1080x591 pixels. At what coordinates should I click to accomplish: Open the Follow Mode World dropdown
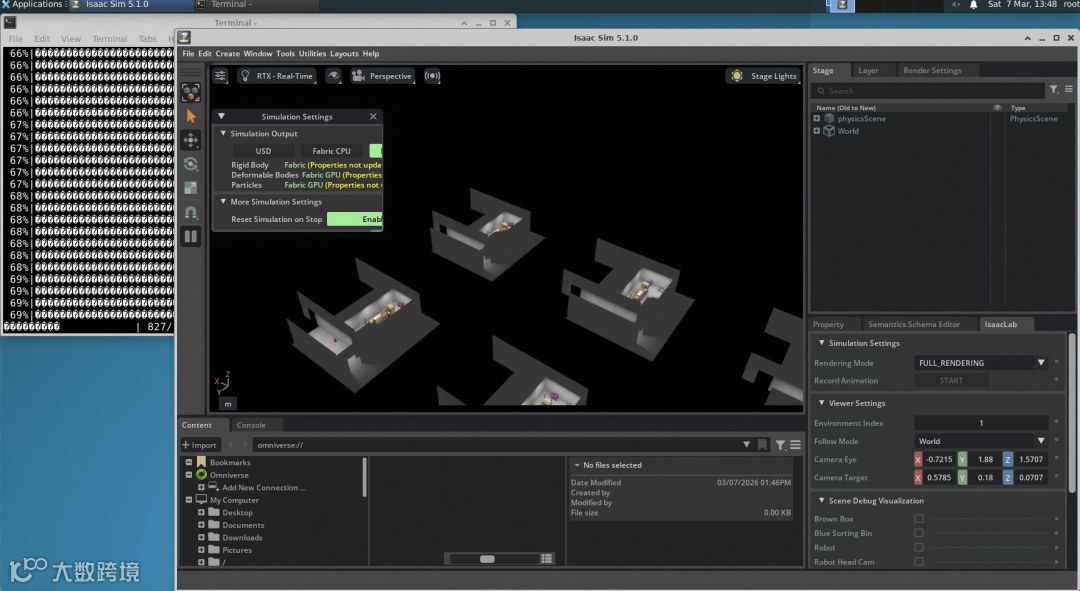point(981,441)
